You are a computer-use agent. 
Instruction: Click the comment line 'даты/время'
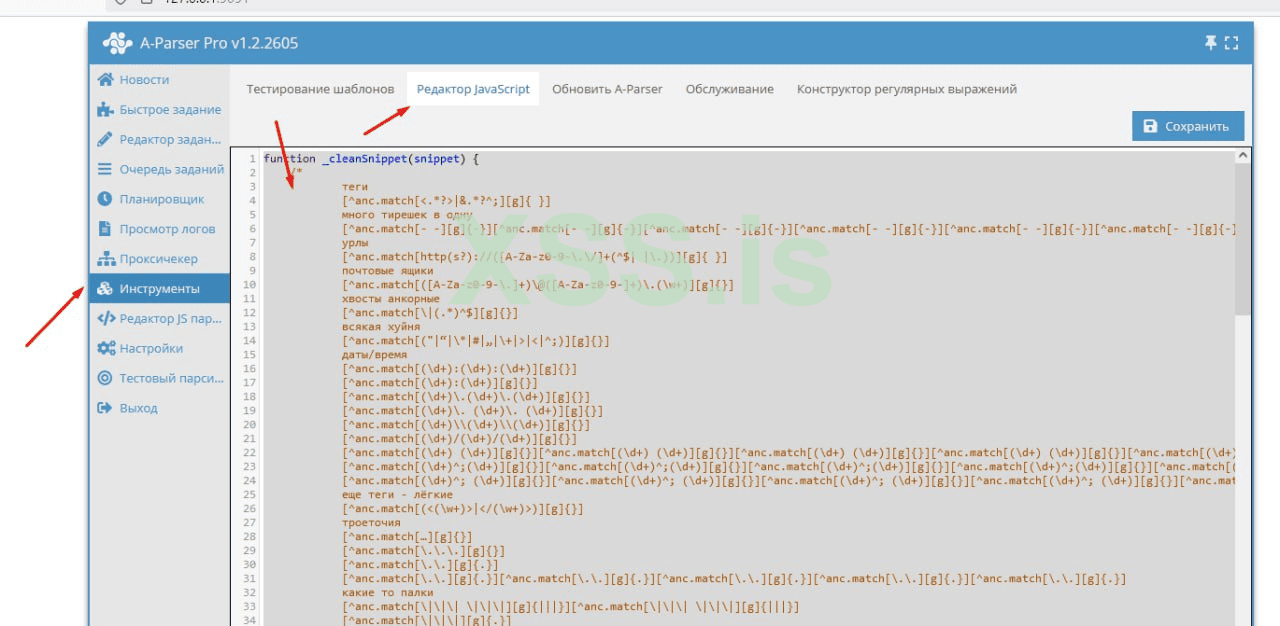375,355
